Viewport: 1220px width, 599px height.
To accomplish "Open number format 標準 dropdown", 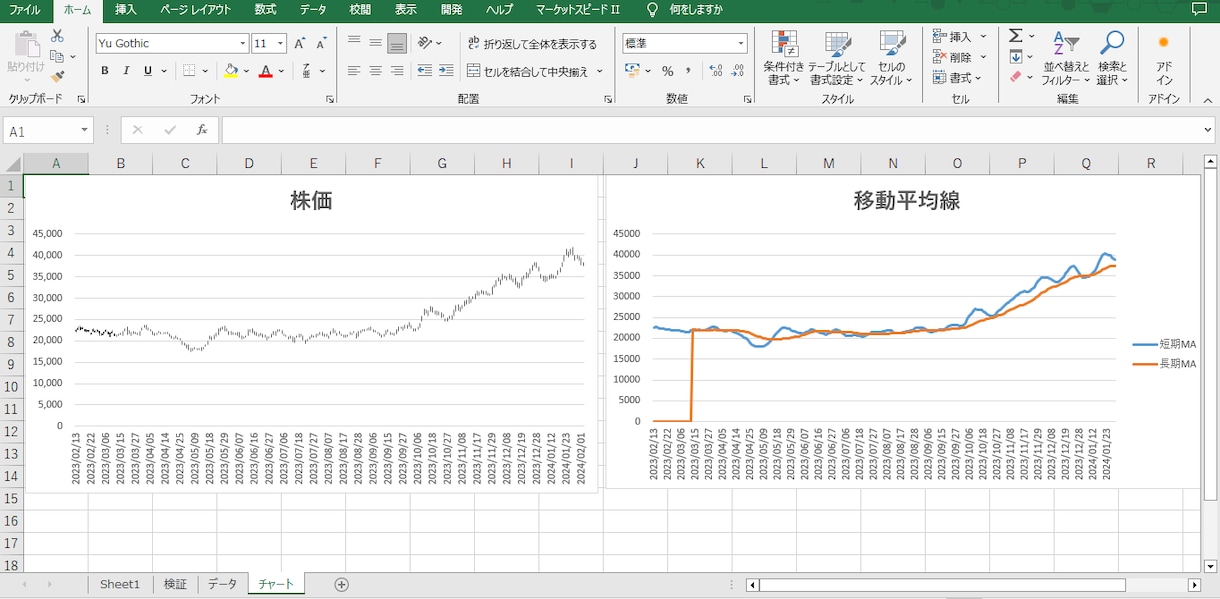I will click(741, 44).
